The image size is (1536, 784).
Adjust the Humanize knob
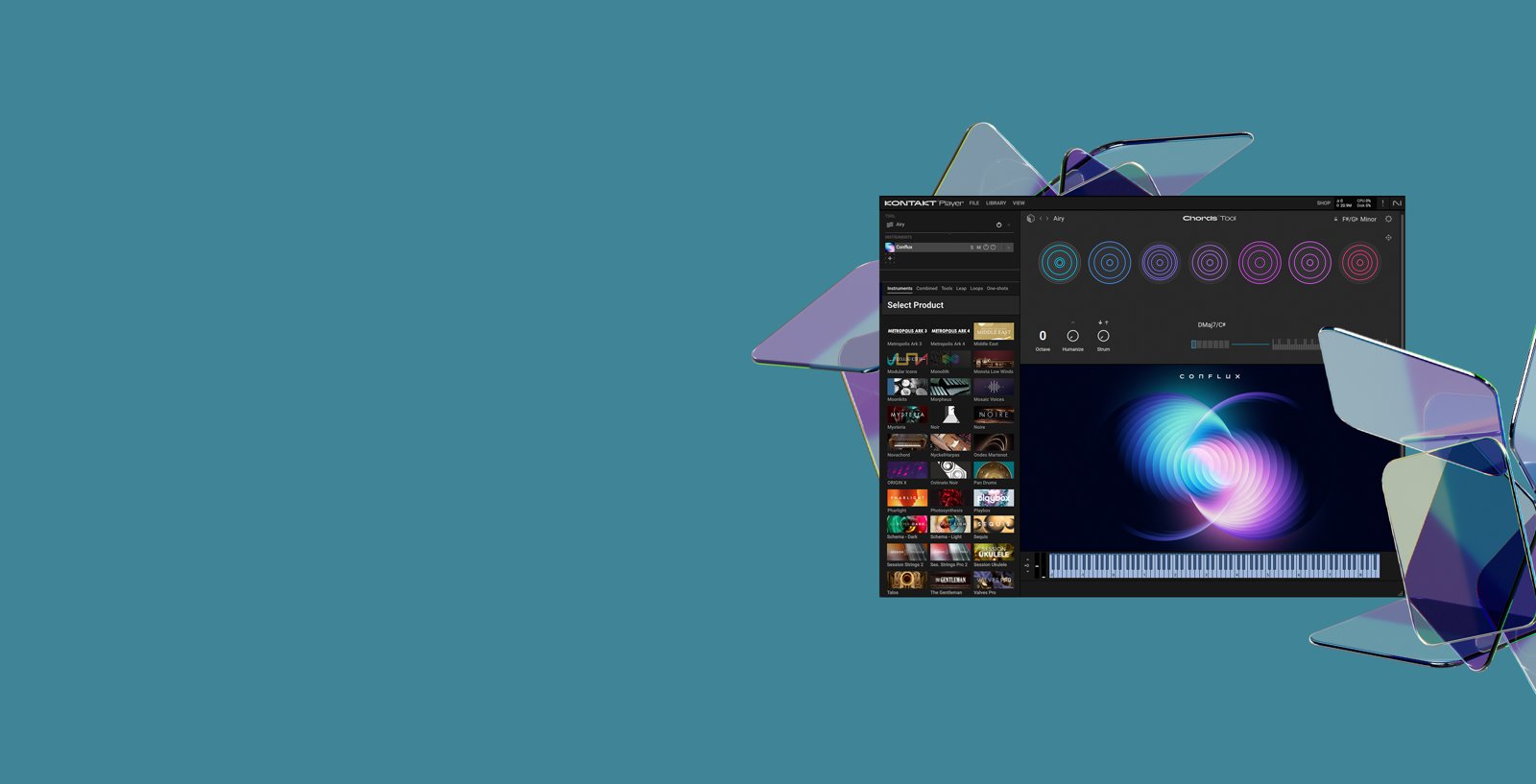[1072, 336]
